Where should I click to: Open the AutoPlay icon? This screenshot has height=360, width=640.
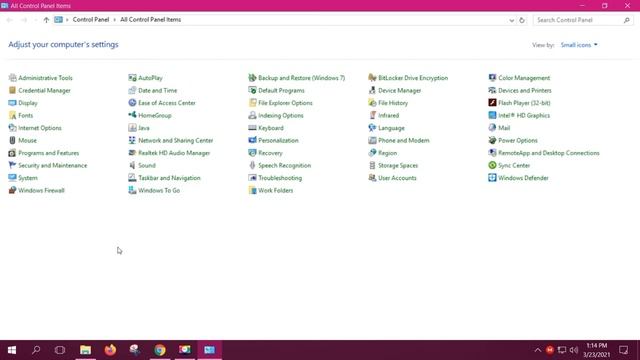click(x=132, y=78)
